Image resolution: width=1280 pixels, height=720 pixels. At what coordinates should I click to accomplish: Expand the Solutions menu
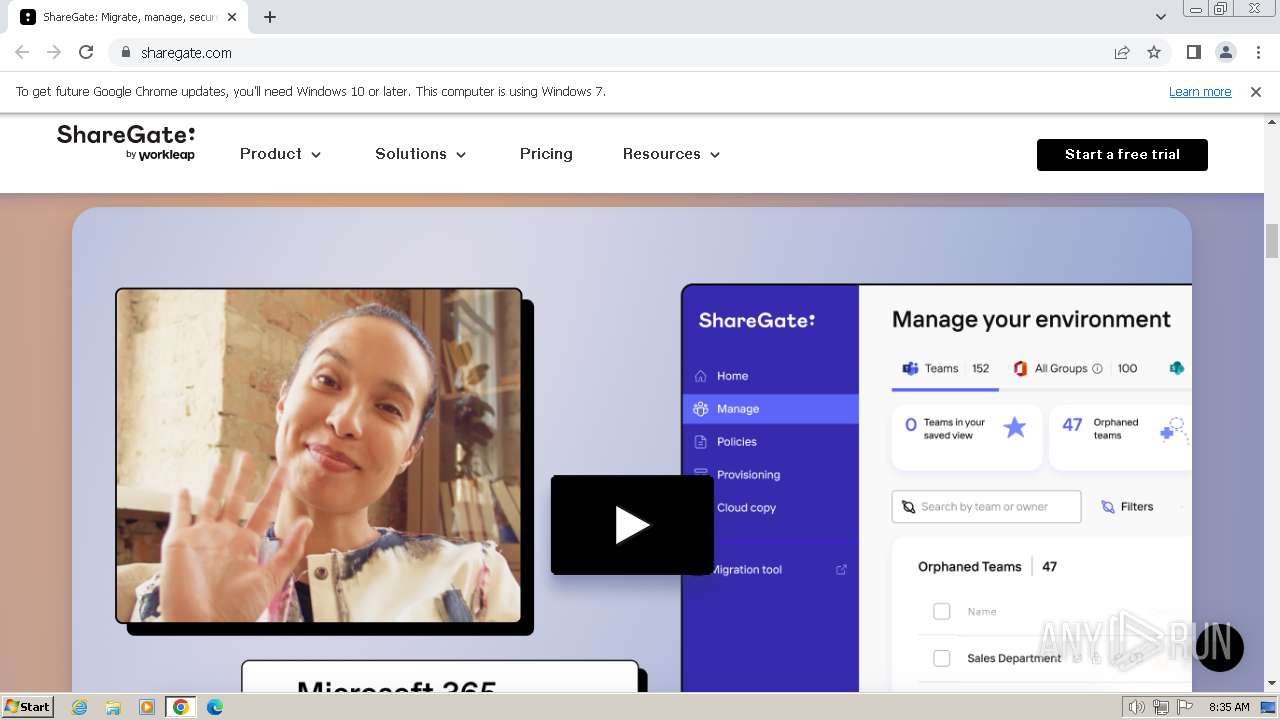[421, 154]
